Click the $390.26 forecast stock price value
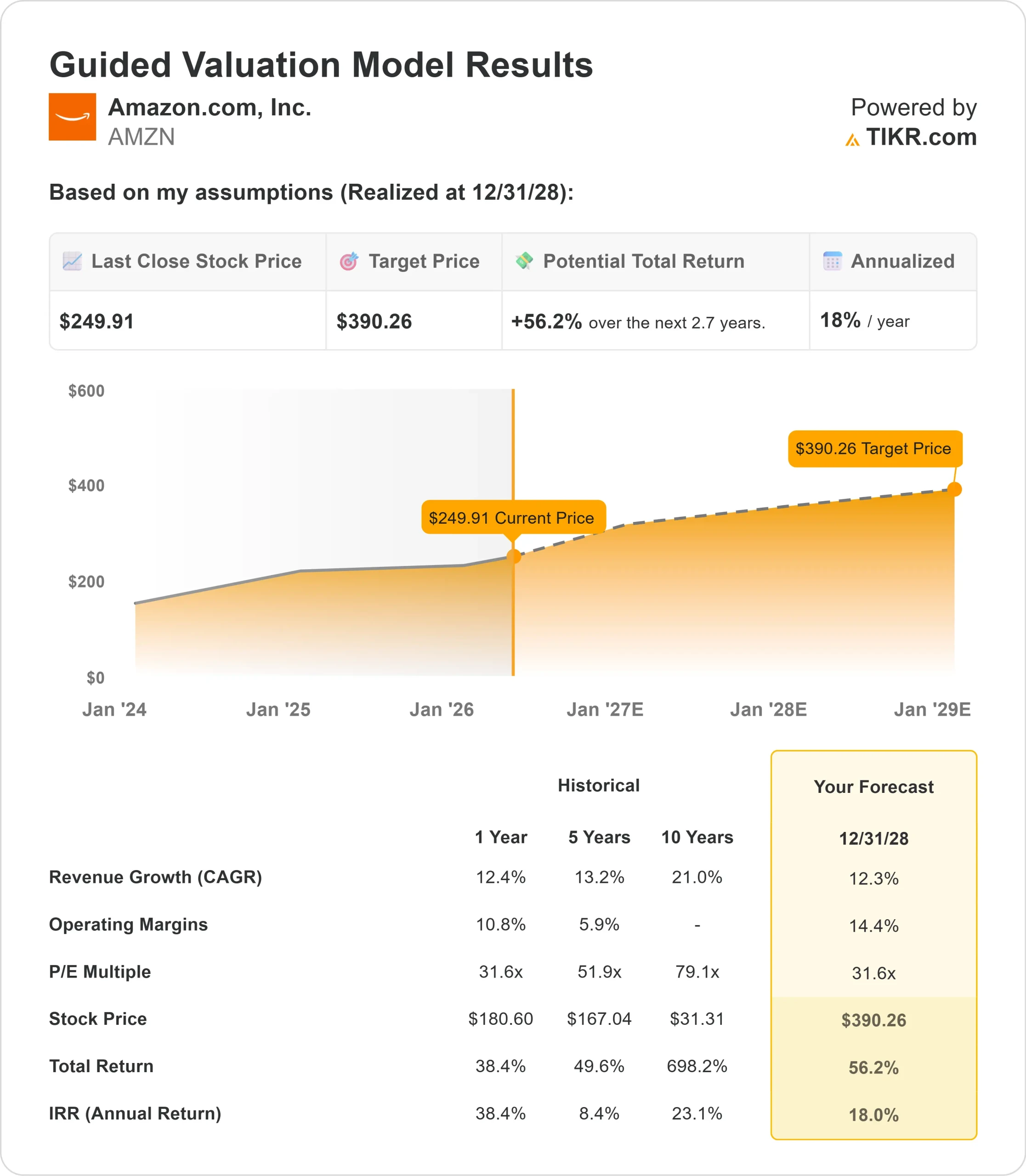 coord(874,1020)
